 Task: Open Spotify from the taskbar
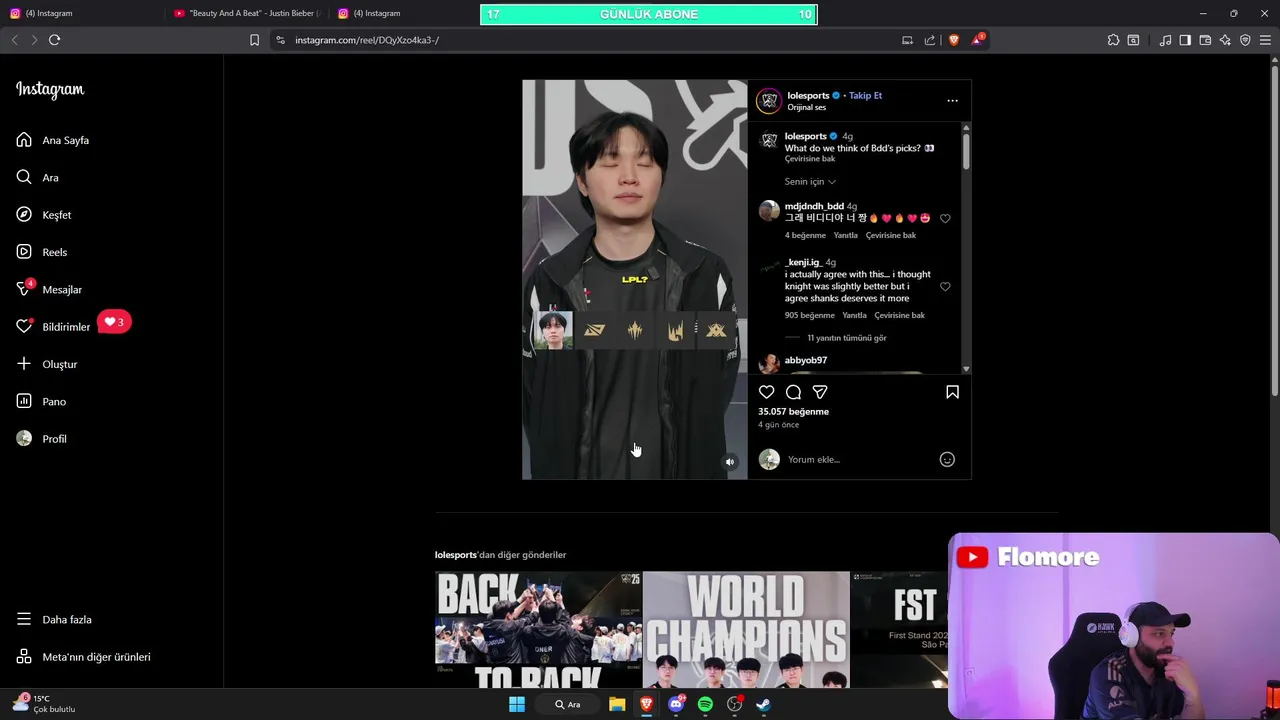(x=705, y=704)
